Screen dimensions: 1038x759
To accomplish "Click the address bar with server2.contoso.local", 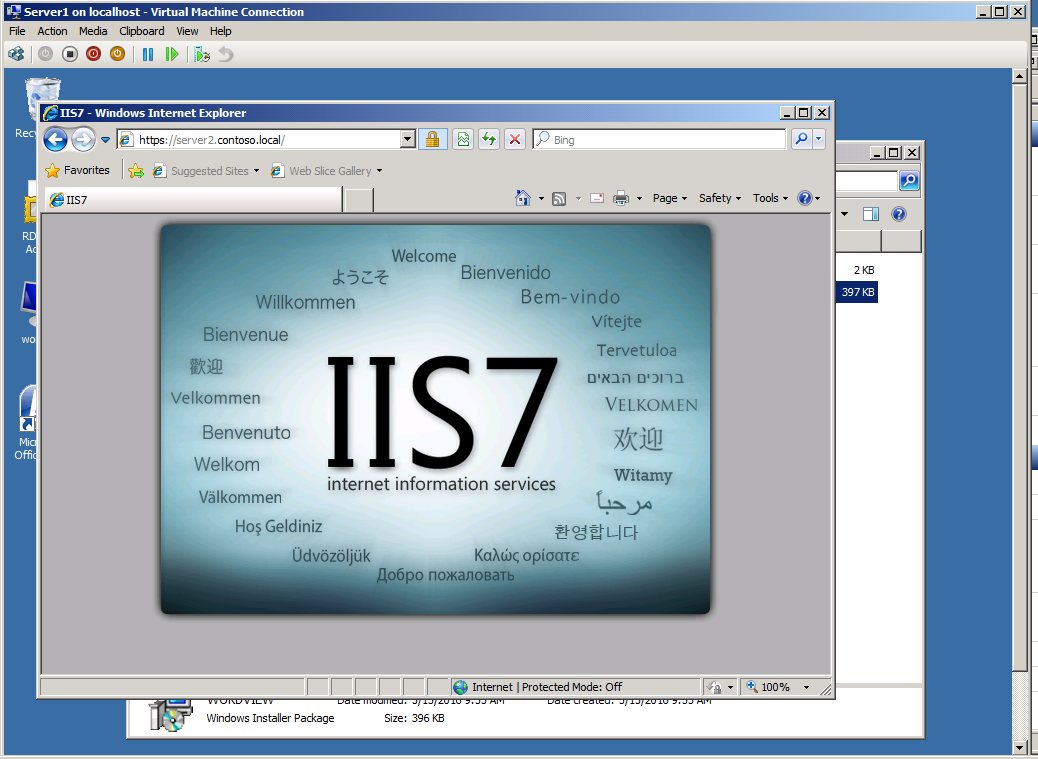I will (258, 140).
